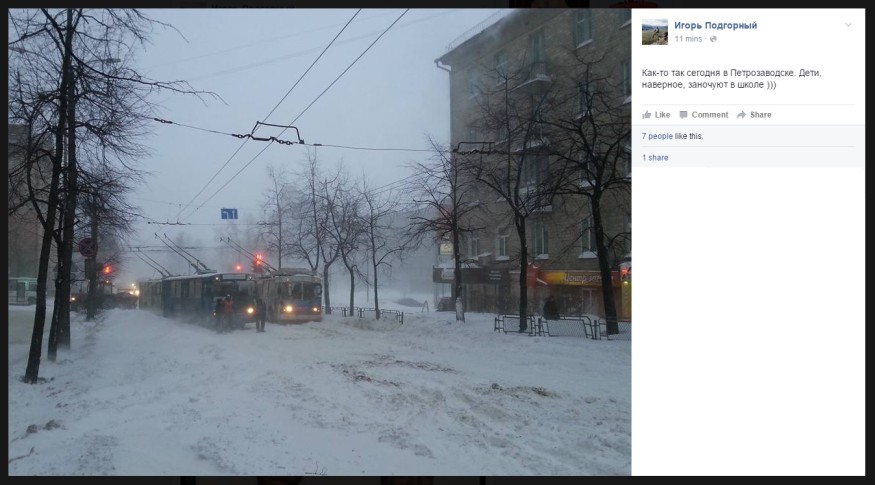Click the Share arrow icon
The height and width of the screenshot is (485, 875).
tap(741, 114)
